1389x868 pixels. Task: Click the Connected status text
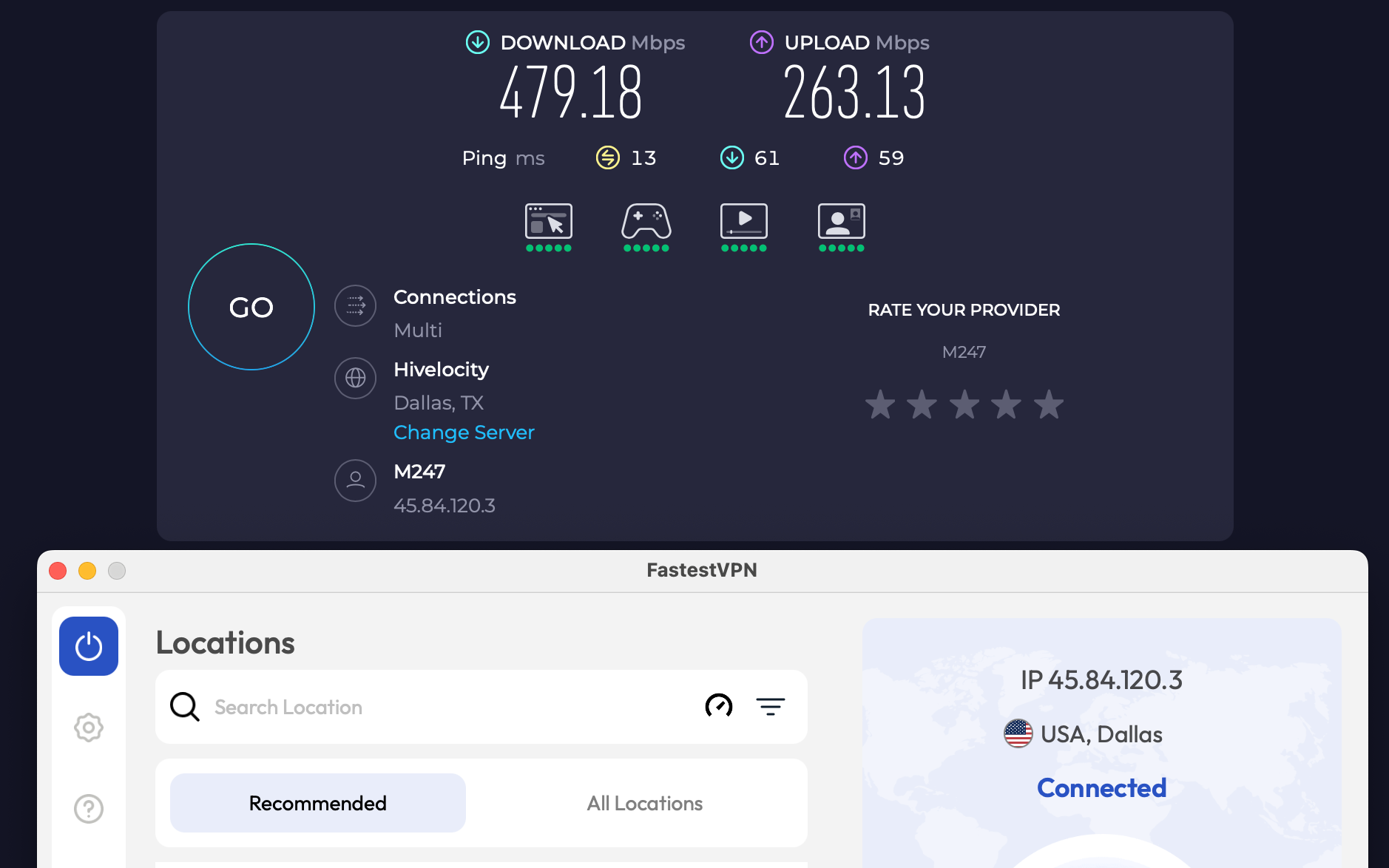1102,788
